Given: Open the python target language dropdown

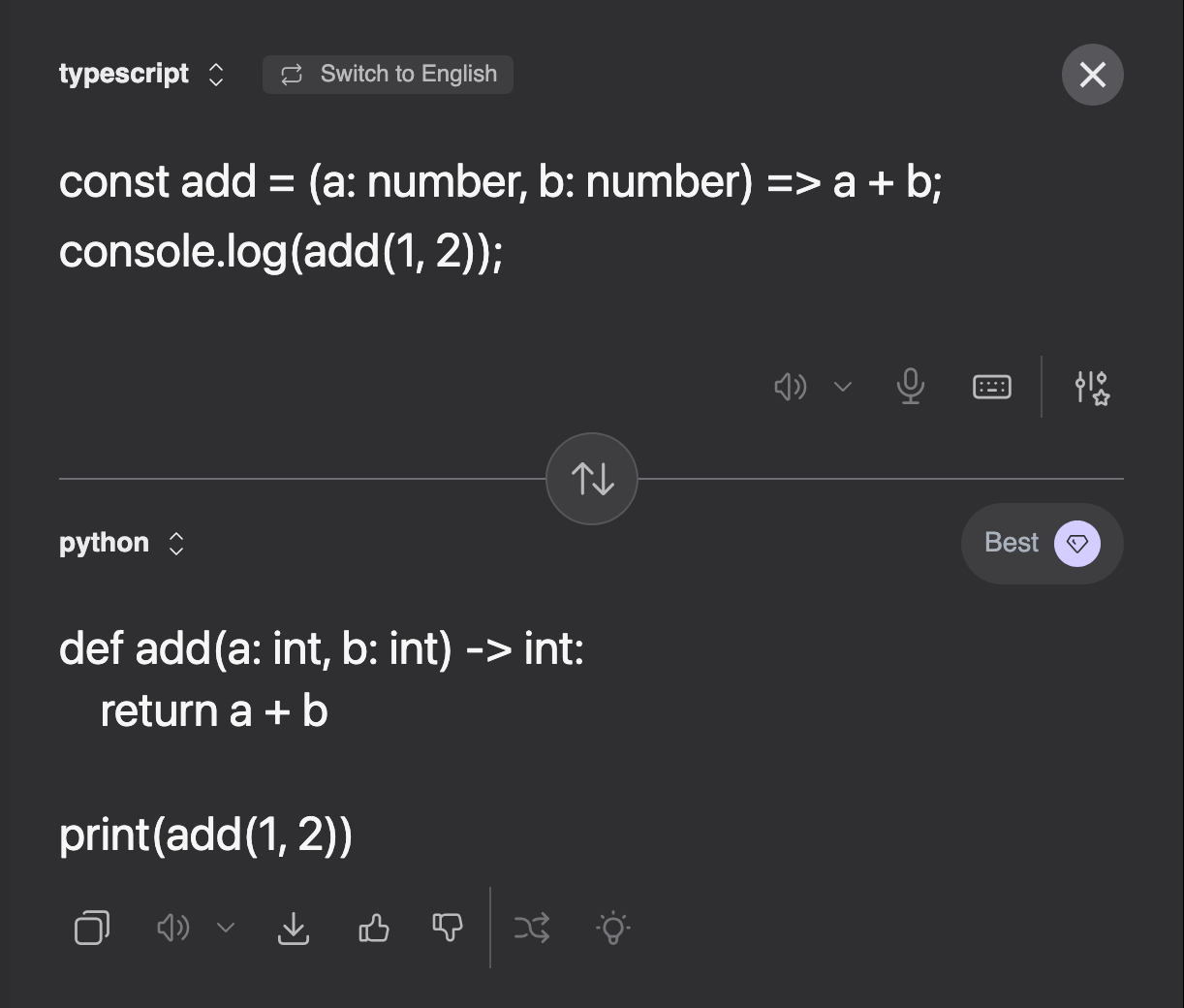Looking at the screenshot, I should [121, 543].
